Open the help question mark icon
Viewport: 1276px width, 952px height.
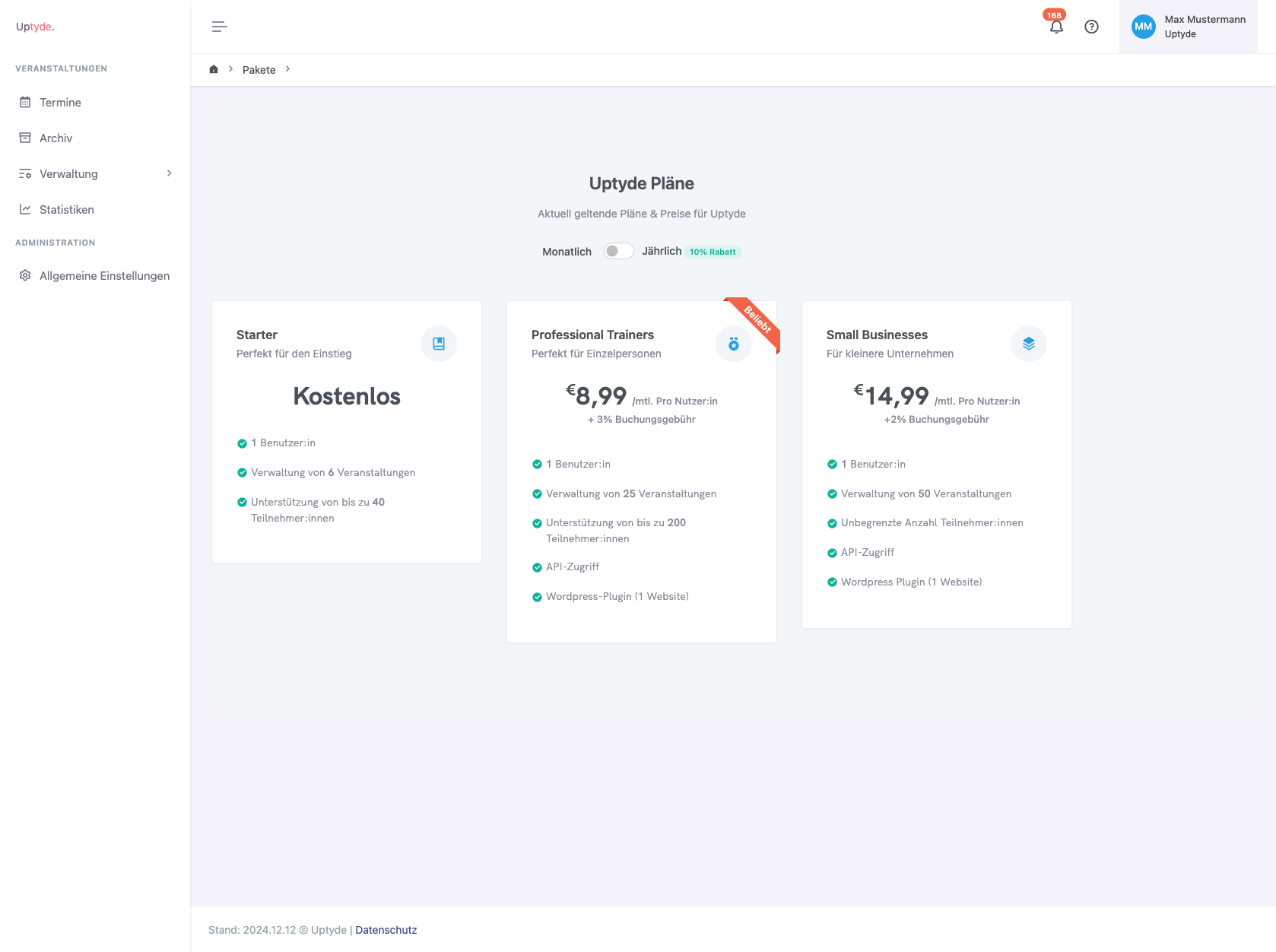click(1091, 27)
